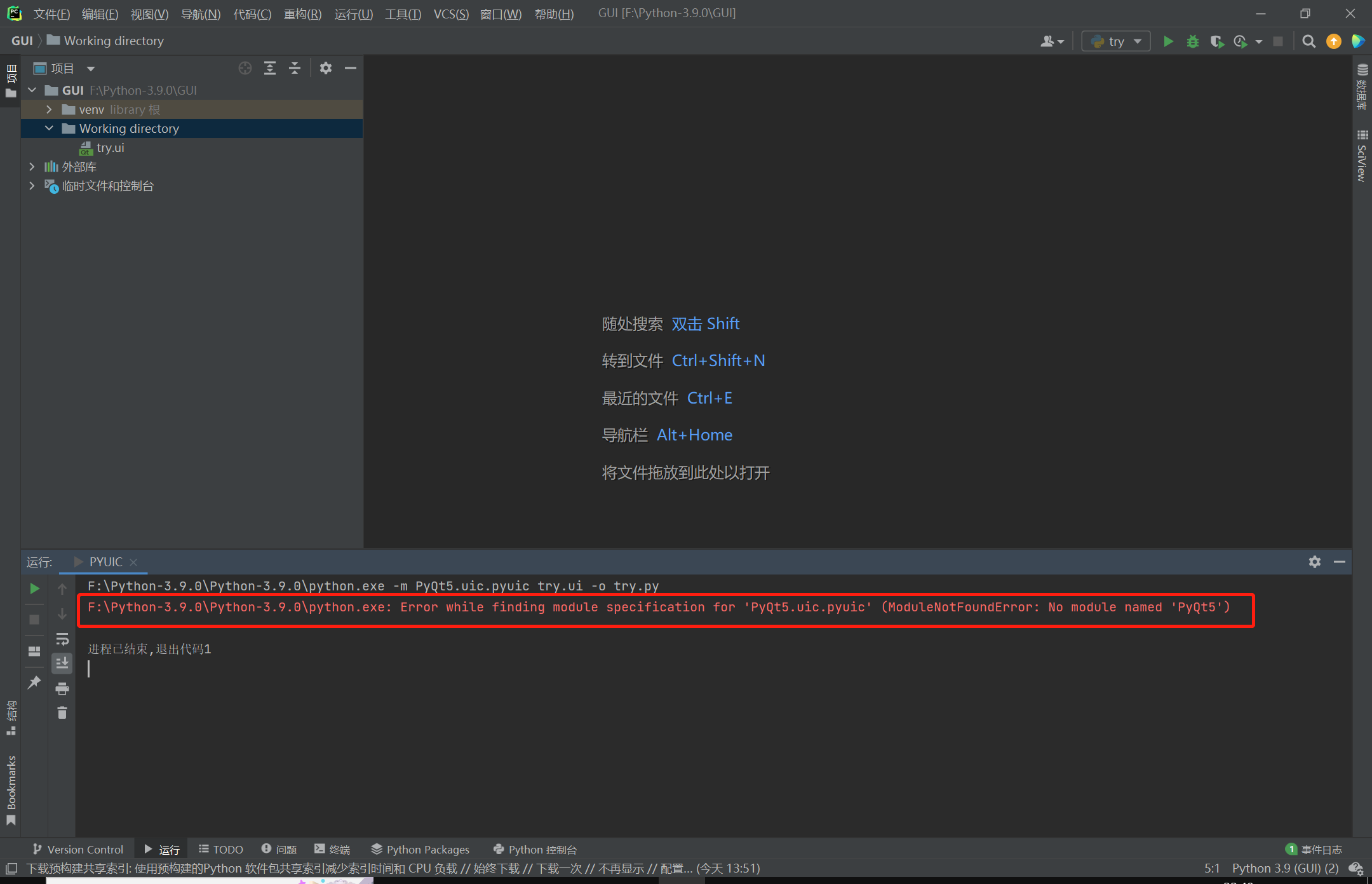Screen dimensions: 1372x884
Task: Open the 编辑(E) menu
Action: (100, 14)
